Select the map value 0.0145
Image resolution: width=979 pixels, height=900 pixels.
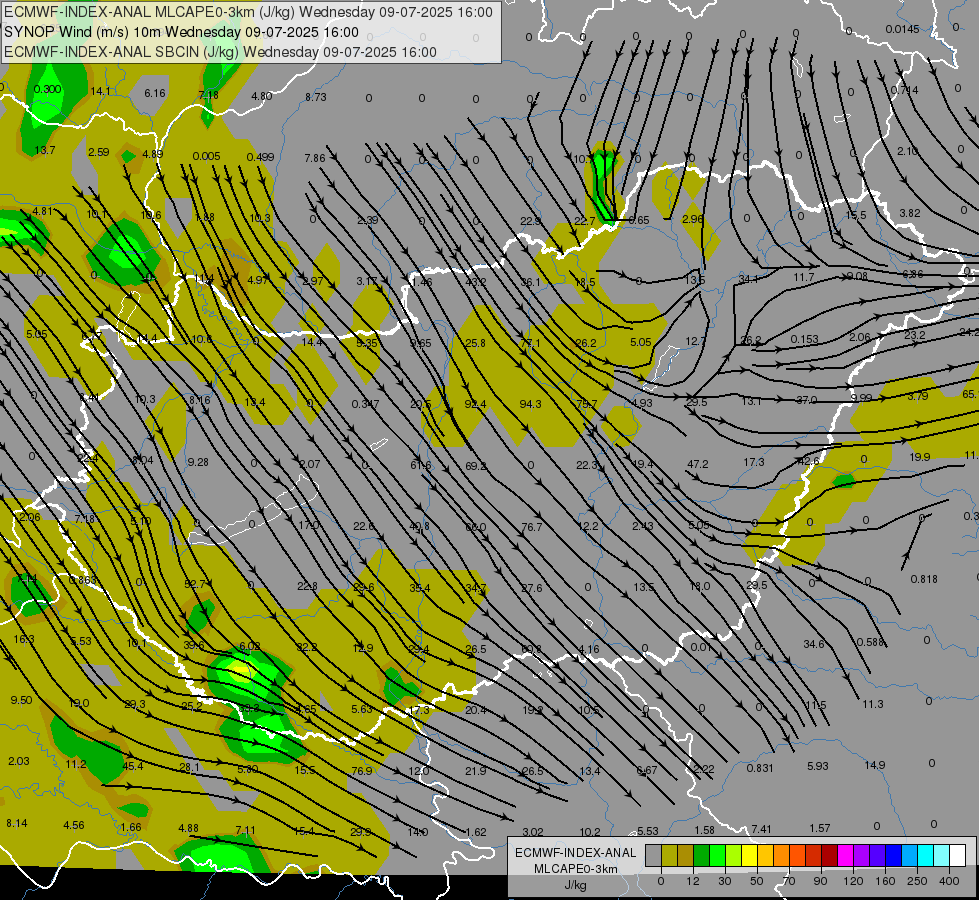(x=902, y=29)
